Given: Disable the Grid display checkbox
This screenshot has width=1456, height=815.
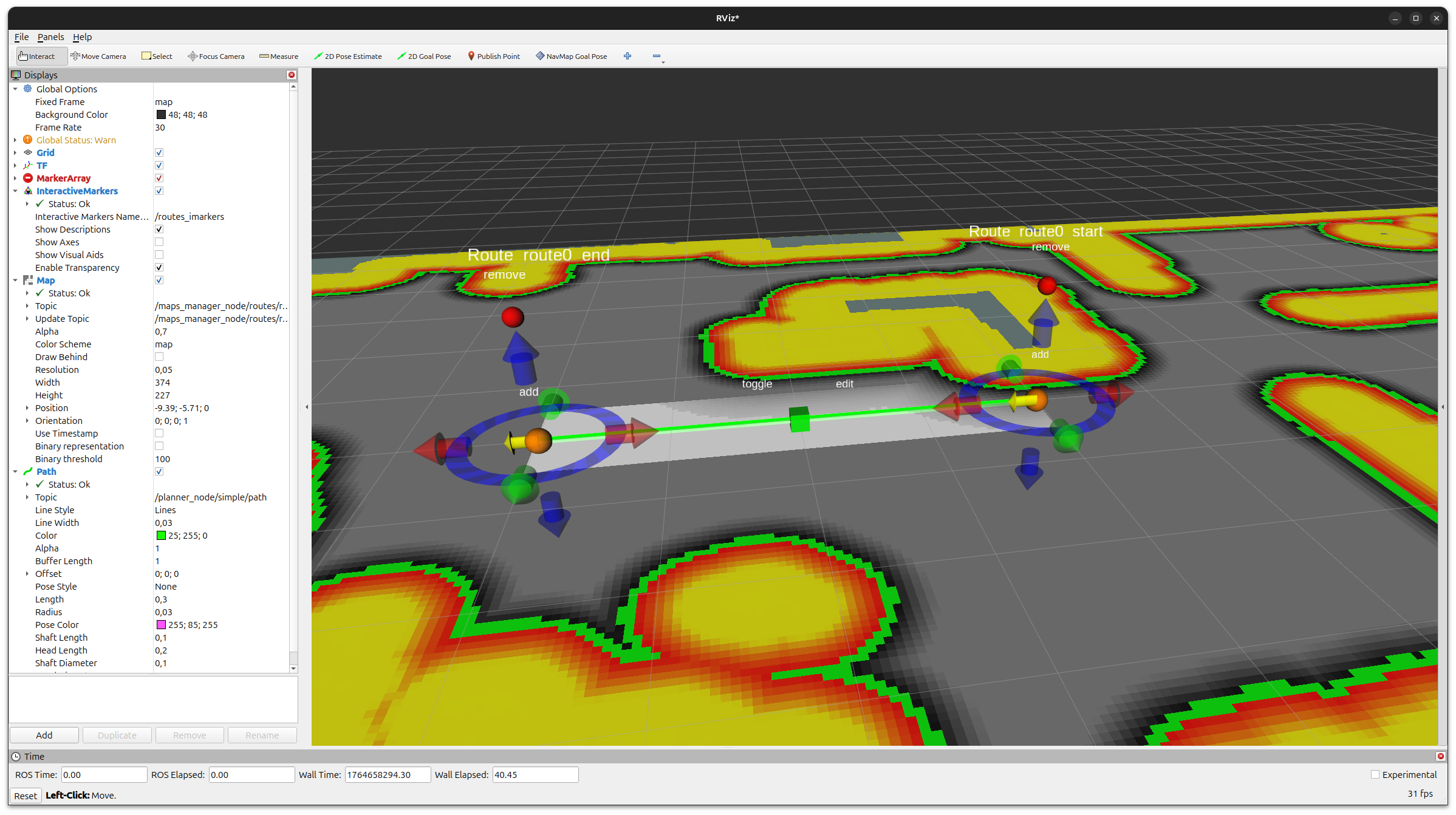Looking at the screenshot, I should pos(159,152).
